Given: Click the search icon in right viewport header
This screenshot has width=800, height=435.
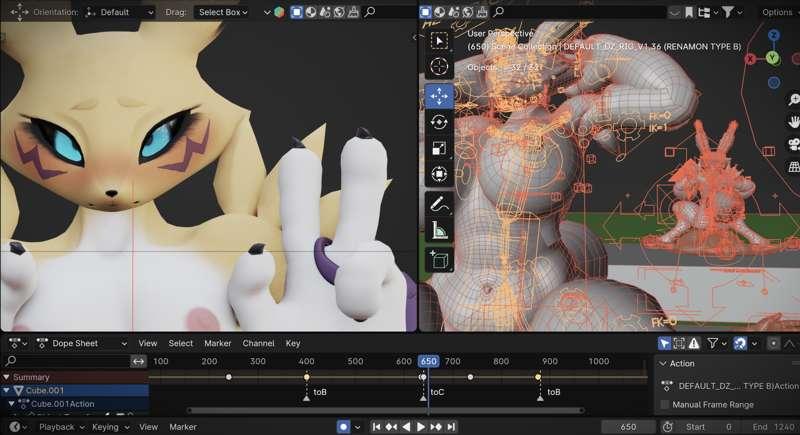Looking at the screenshot, I should (x=499, y=12).
